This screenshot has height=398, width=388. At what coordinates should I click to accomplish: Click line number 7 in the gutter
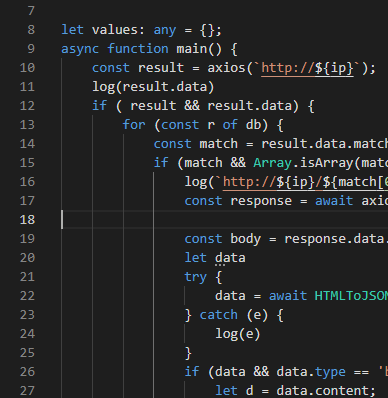point(31,11)
